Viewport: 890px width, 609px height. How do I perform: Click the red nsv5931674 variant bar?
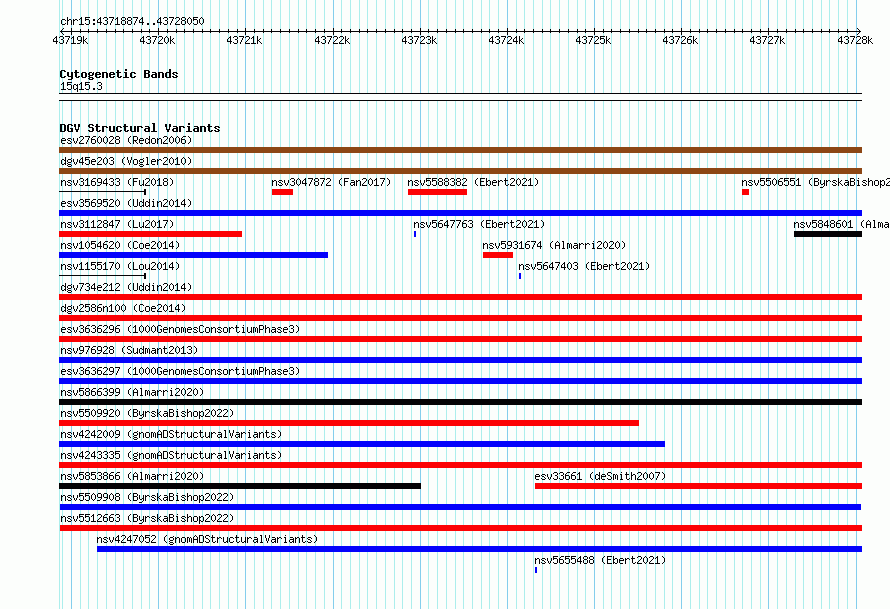pyautogui.click(x=498, y=255)
